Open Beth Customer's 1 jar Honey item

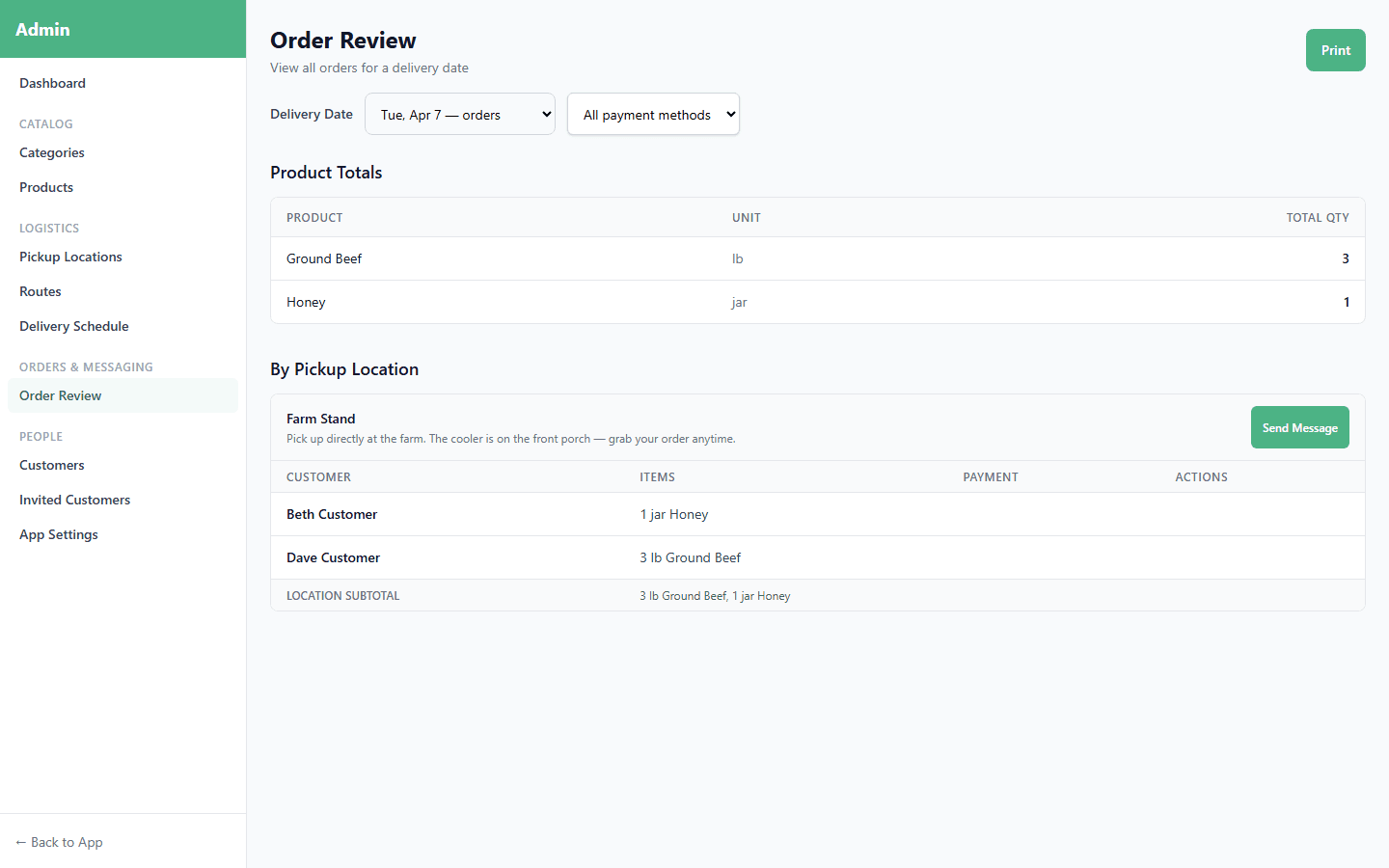pyautogui.click(x=674, y=514)
